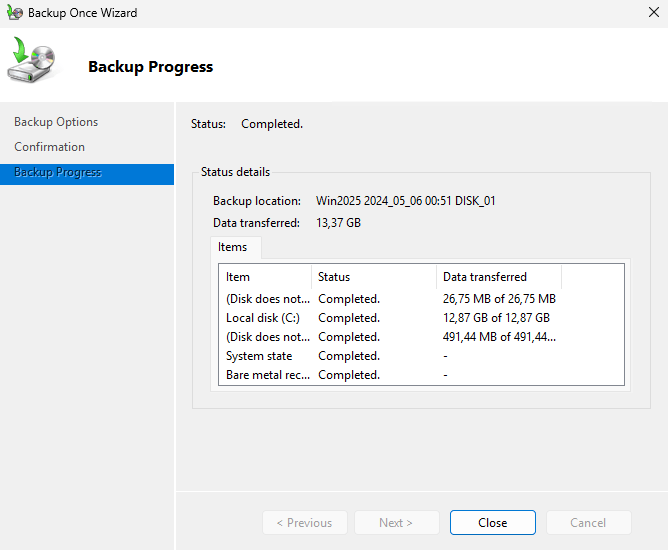
Task: Click the grayed-out Cancel button
Action: click(588, 523)
